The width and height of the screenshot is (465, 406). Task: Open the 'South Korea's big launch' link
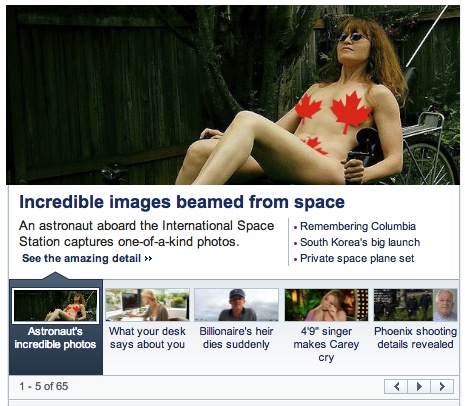[360, 242]
